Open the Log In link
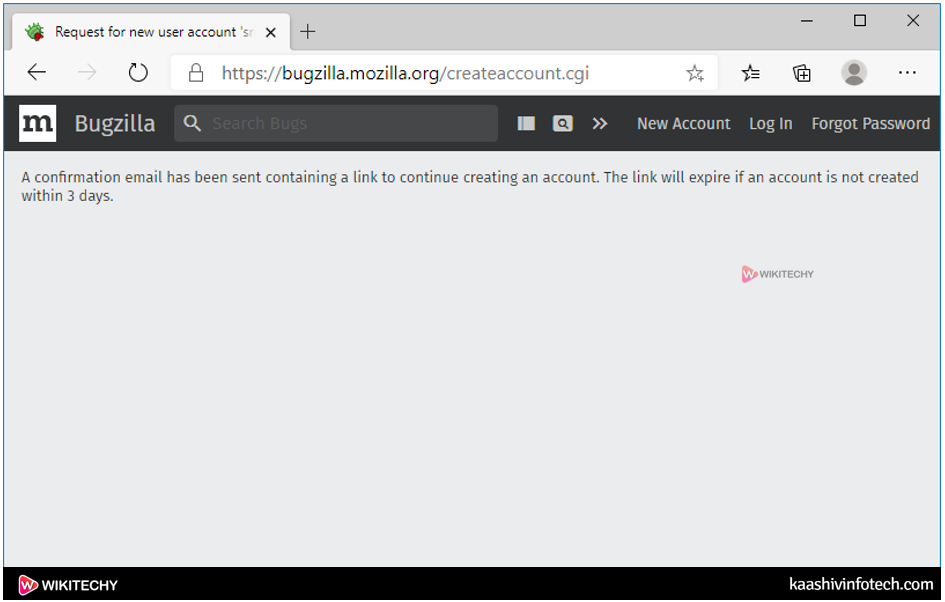945x602 pixels. (x=770, y=123)
